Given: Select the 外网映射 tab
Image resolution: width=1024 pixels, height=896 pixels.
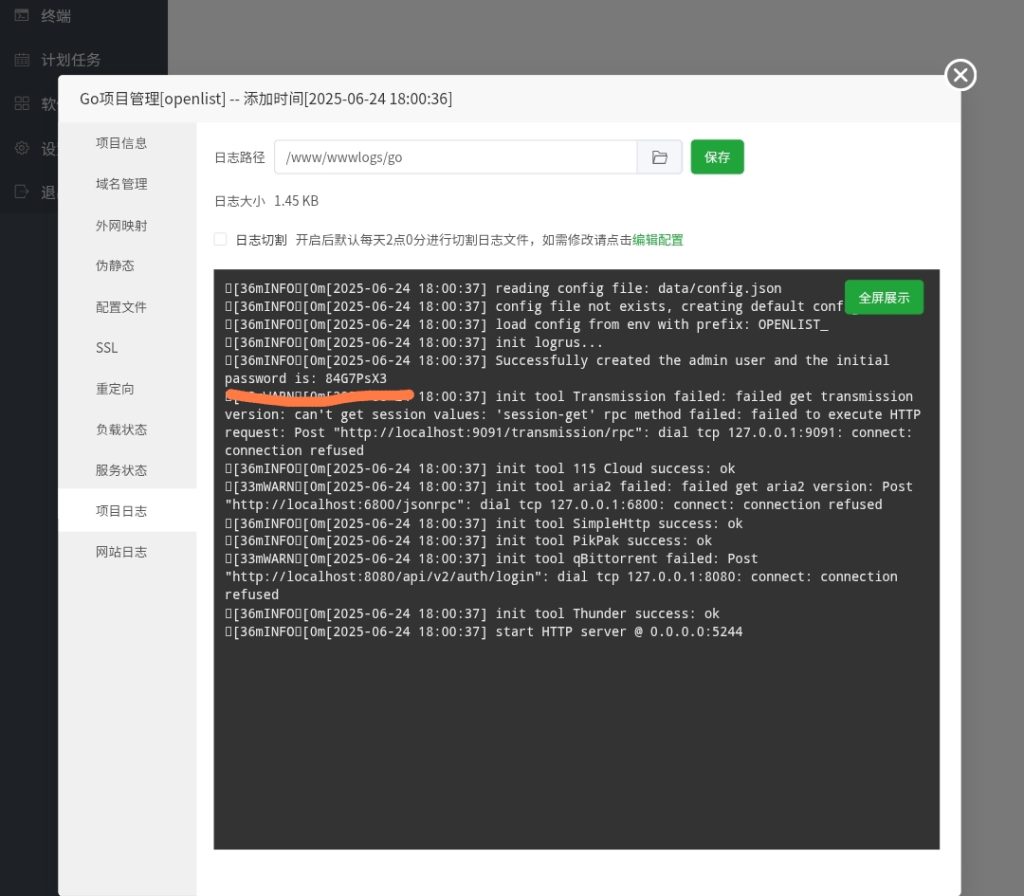Looking at the screenshot, I should click(120, 225).
